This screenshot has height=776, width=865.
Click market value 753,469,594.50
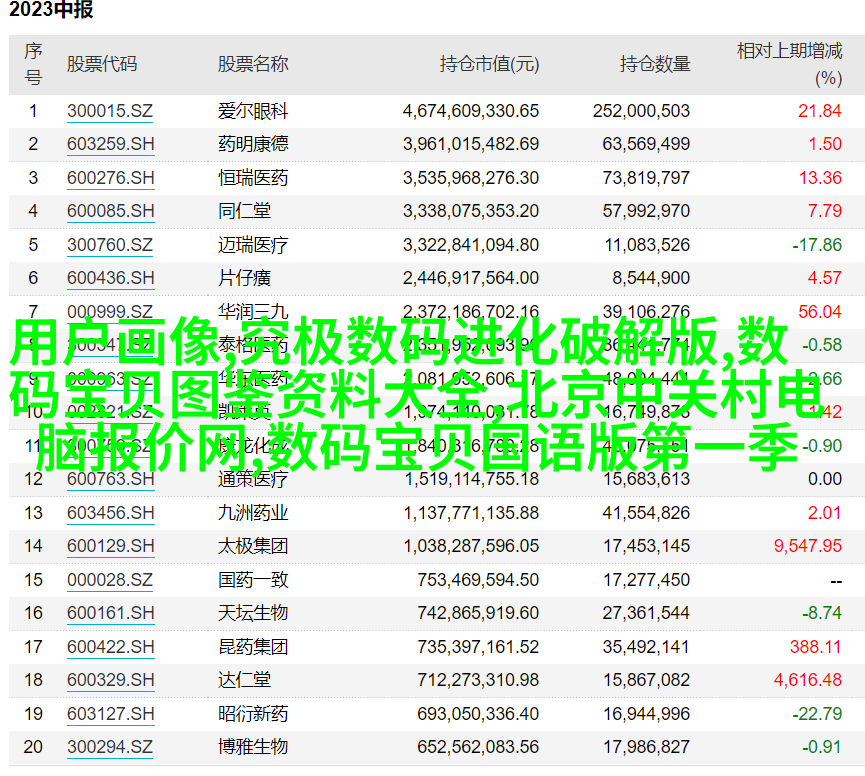point(478,580)
